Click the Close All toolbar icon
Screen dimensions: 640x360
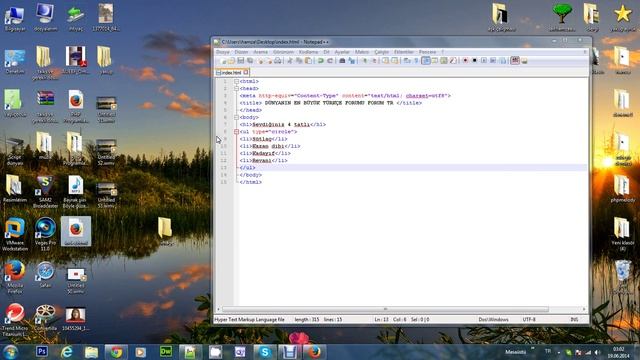coord(269,61)
